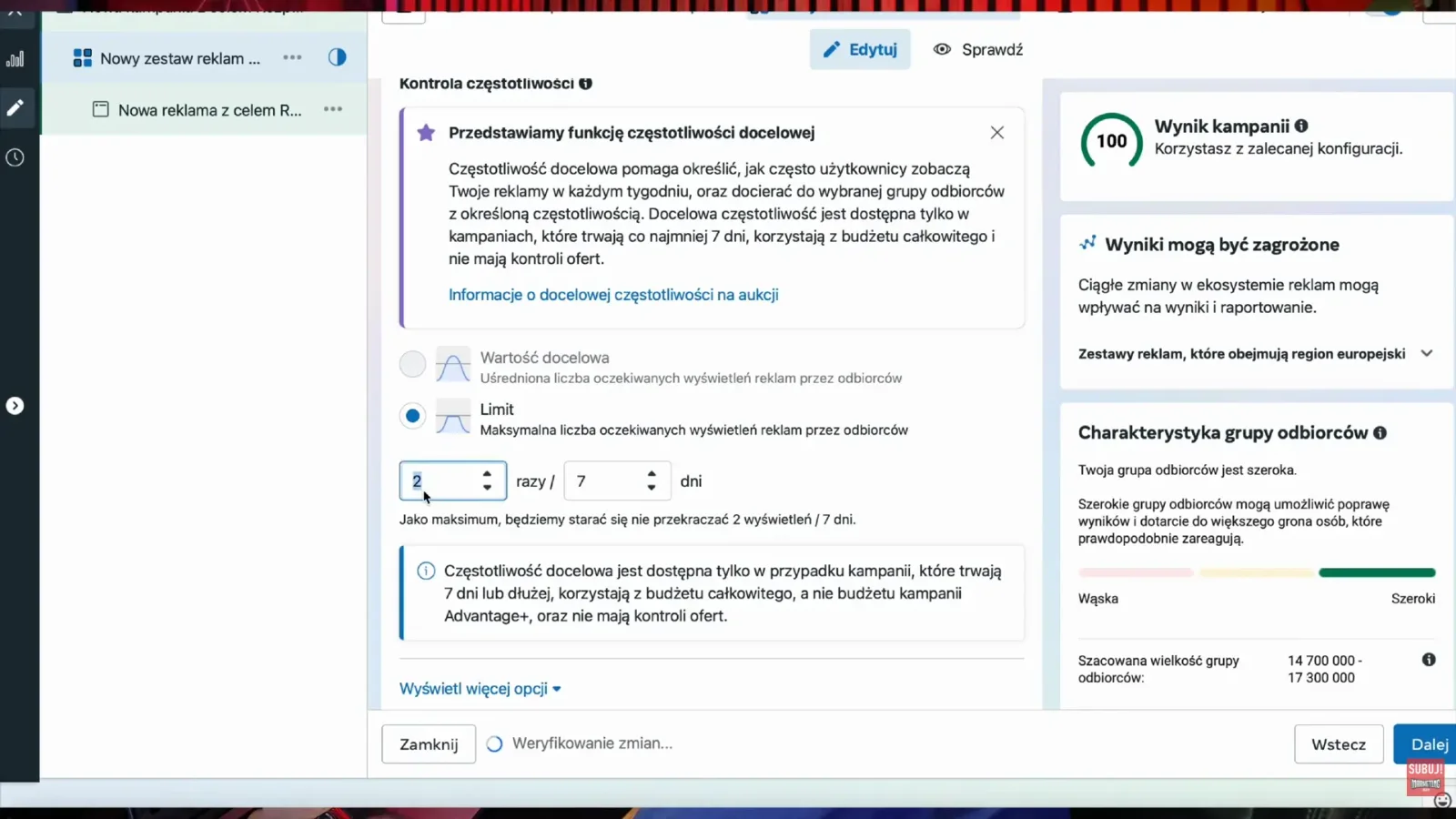
Task: Decrease the impressions count stepper
Action: (x=488, y=488)
